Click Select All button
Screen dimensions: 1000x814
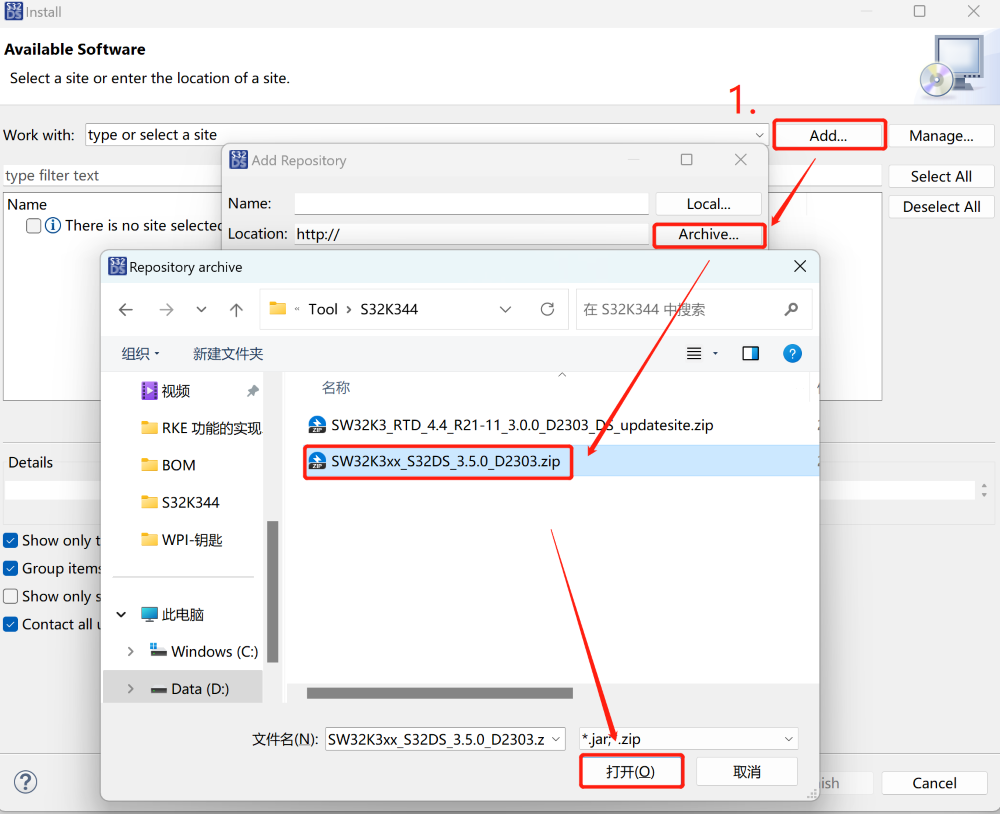click(941, 176)
